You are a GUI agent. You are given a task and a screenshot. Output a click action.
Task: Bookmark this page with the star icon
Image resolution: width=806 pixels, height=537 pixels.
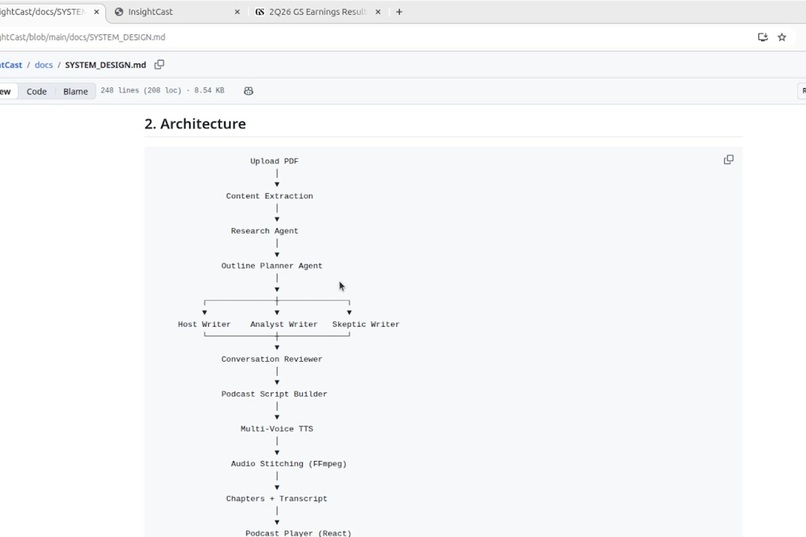(x=782, y=37)
